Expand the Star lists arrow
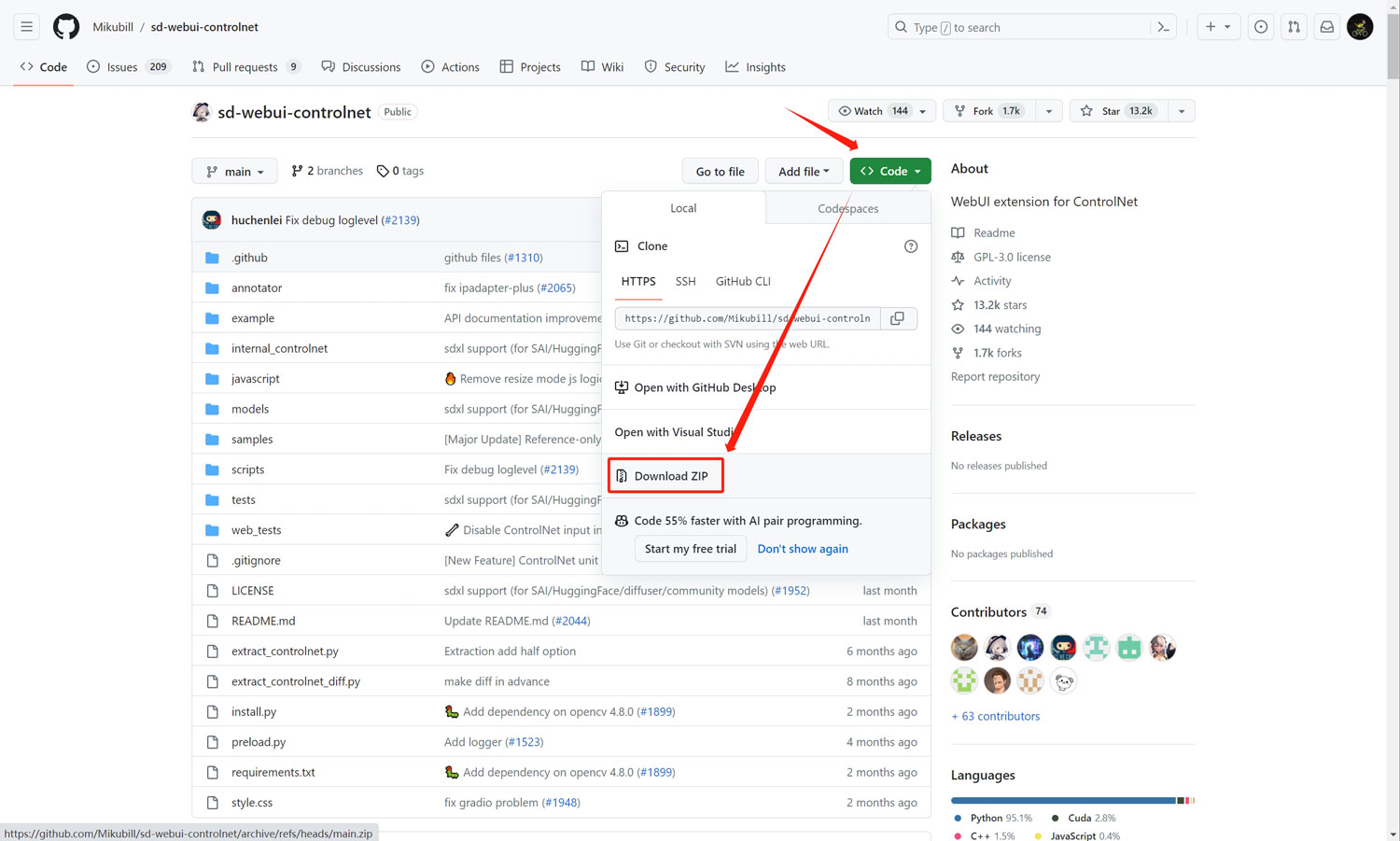The width and height of the screenshot is (1400, 841). 1182,111
